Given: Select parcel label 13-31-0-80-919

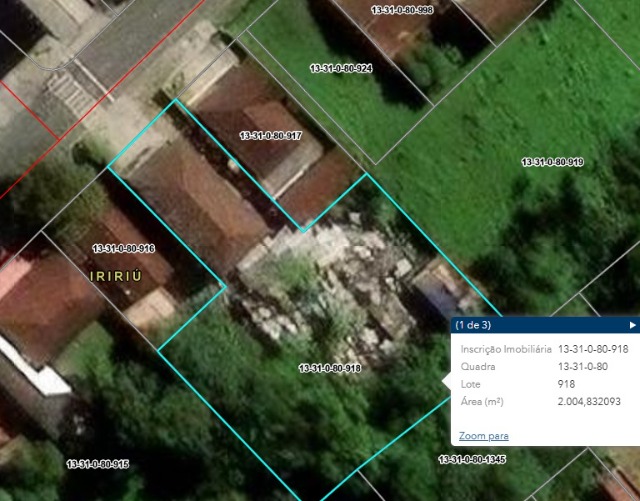Looking at the screenshot, I should pos(552,162).
